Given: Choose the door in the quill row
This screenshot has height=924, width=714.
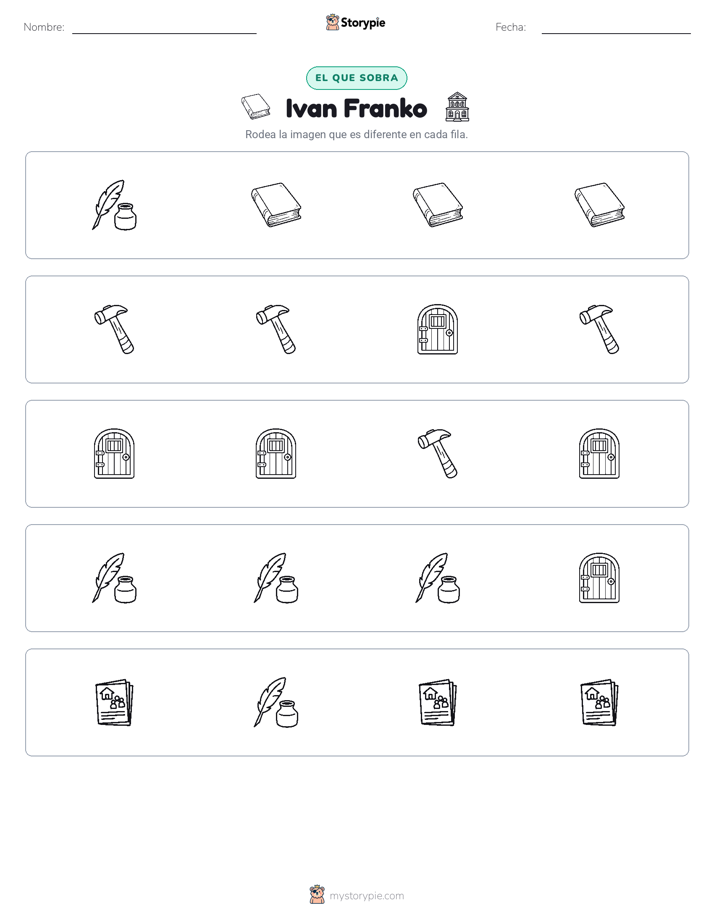Looking at the screenshot, I should 599,578.
